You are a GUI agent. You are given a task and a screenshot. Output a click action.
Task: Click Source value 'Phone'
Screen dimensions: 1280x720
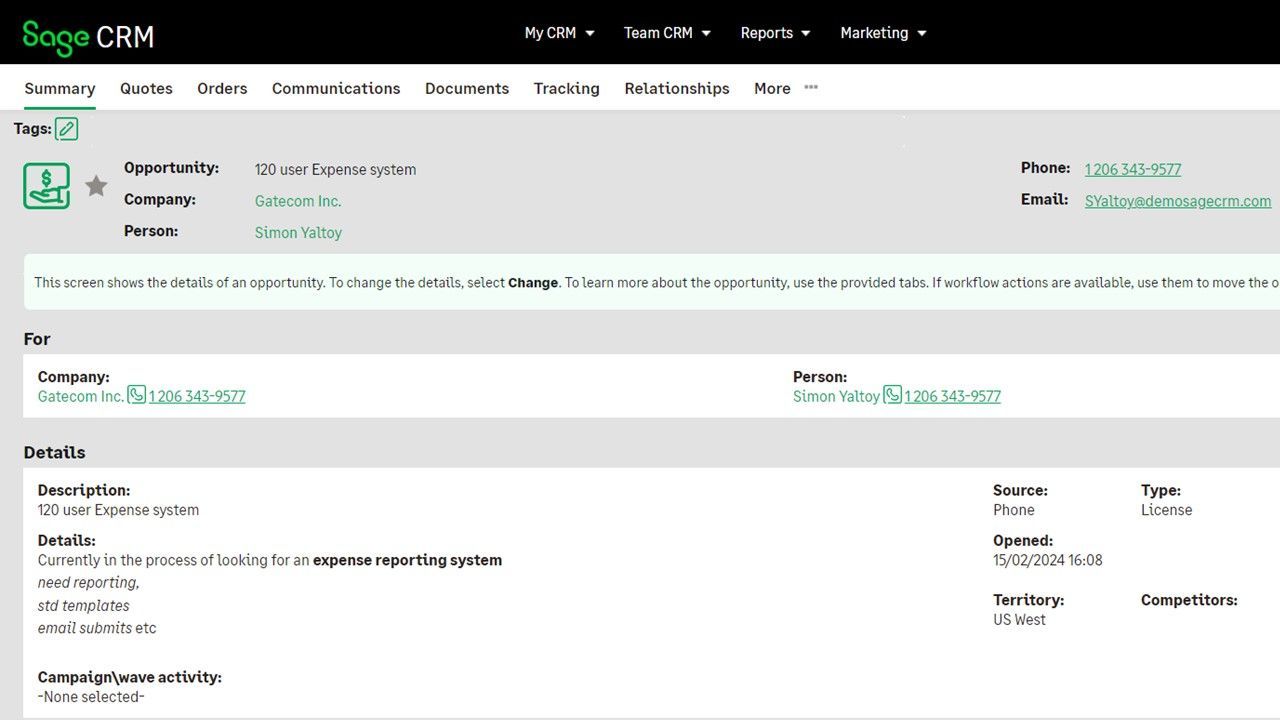(x=1014, y=510)
